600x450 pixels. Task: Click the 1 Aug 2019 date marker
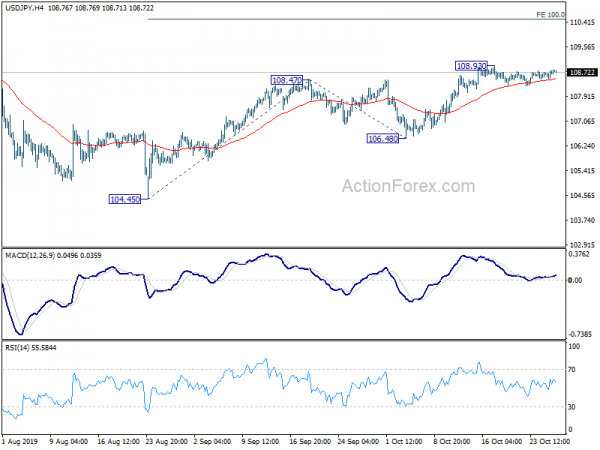(x=21, y=442)
